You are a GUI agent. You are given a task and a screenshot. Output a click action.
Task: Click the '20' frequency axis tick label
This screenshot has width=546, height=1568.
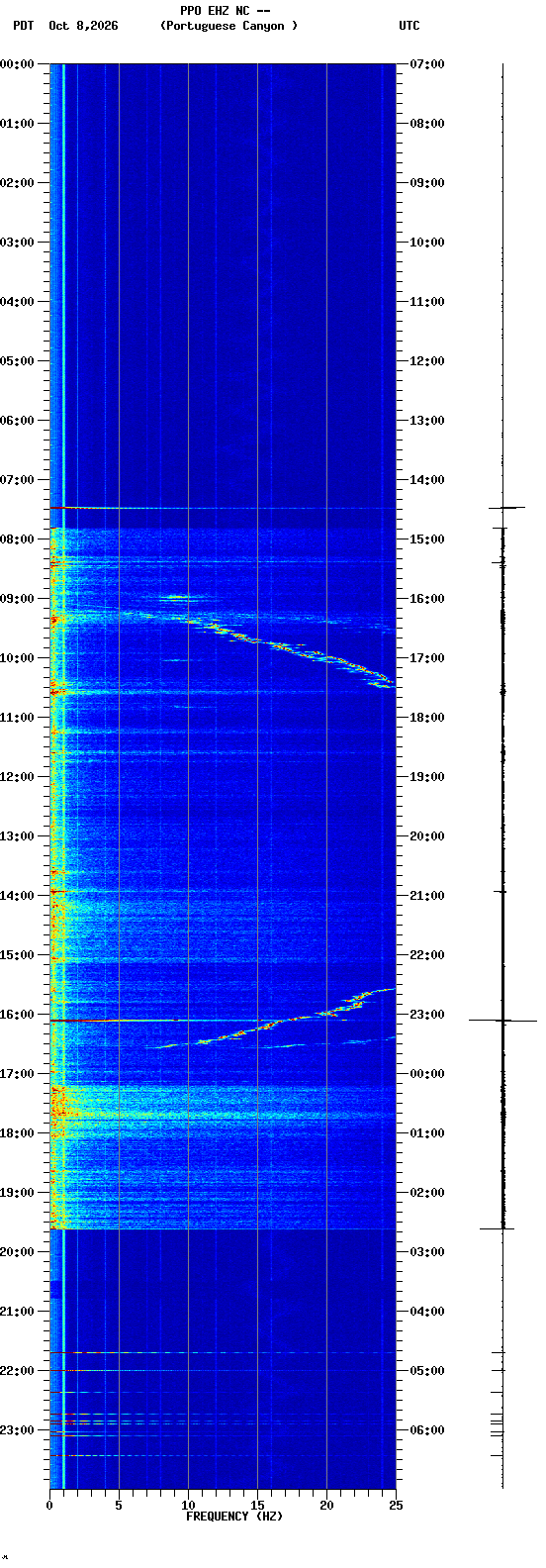pos(326,1506)
